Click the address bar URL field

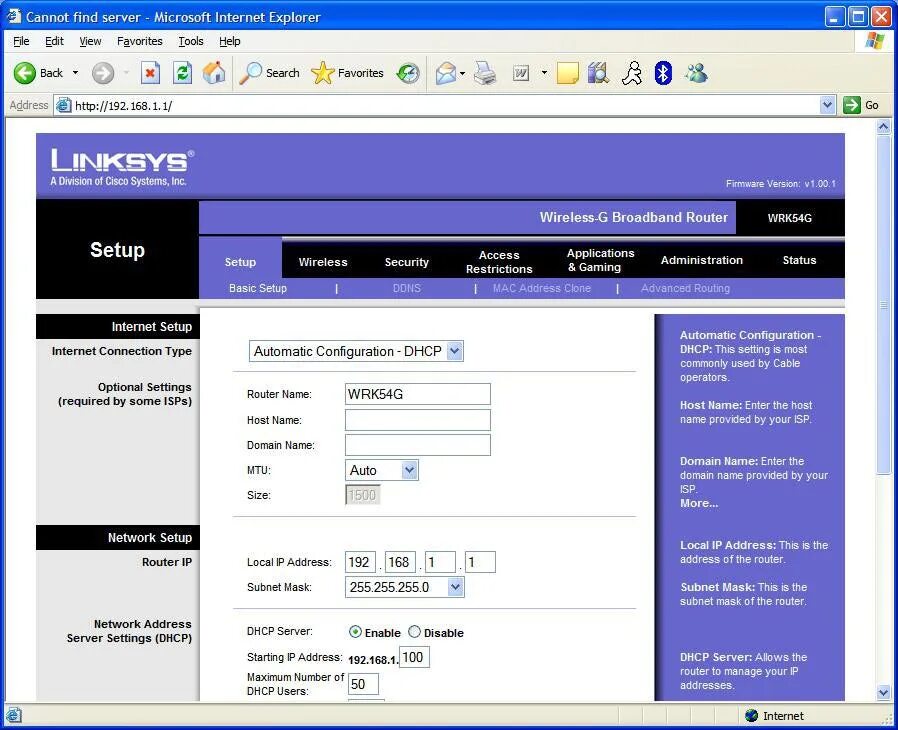coord(438,105)
